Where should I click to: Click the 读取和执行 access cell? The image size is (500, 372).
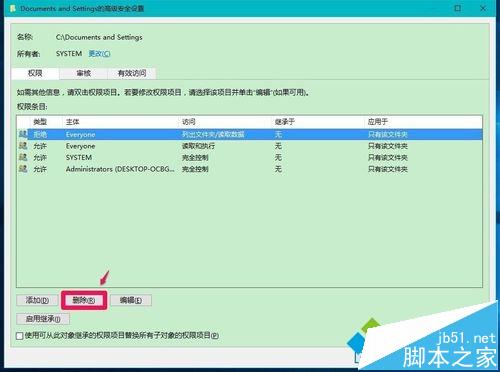198,146
